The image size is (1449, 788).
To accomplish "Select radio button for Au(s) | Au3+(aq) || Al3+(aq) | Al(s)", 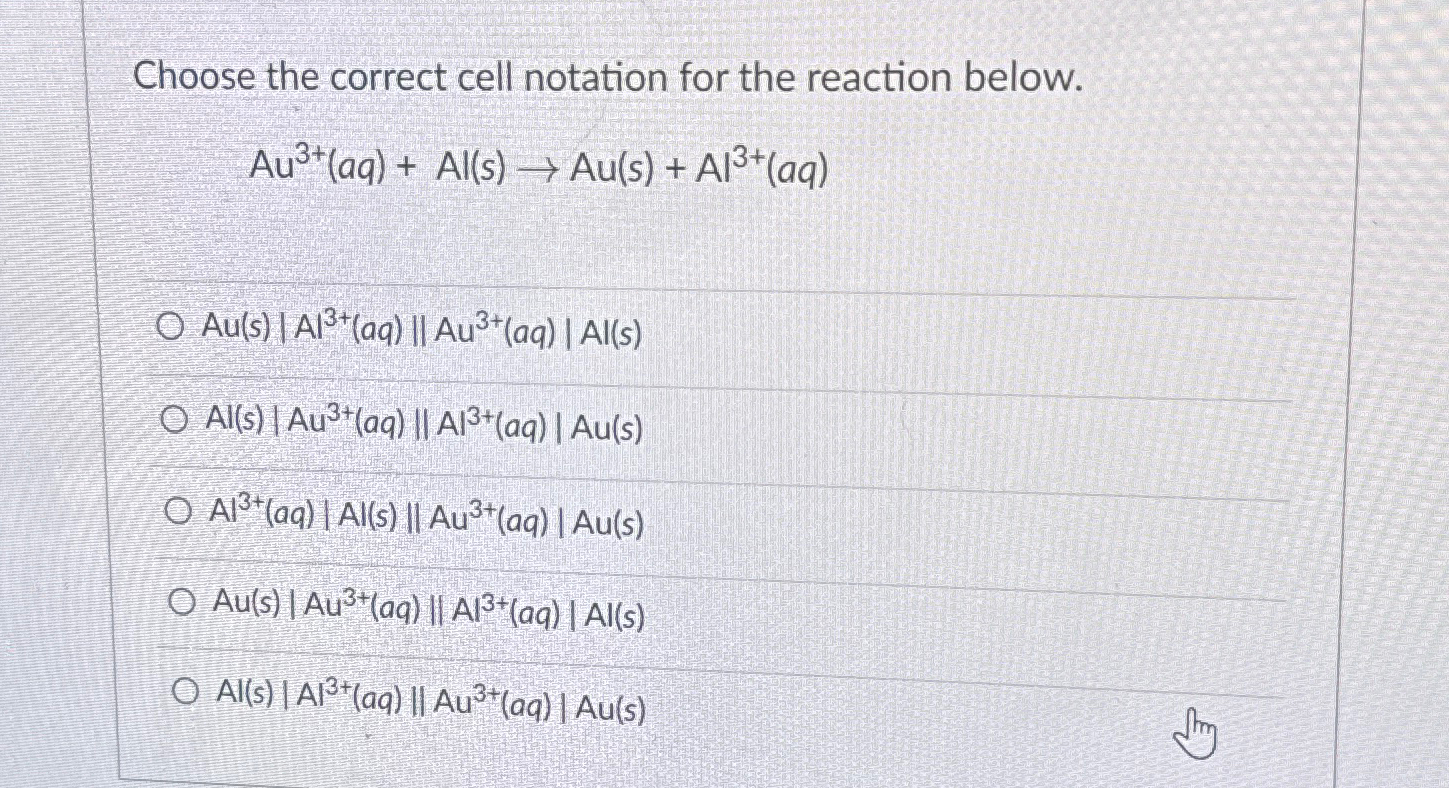I will coord(183,602).
